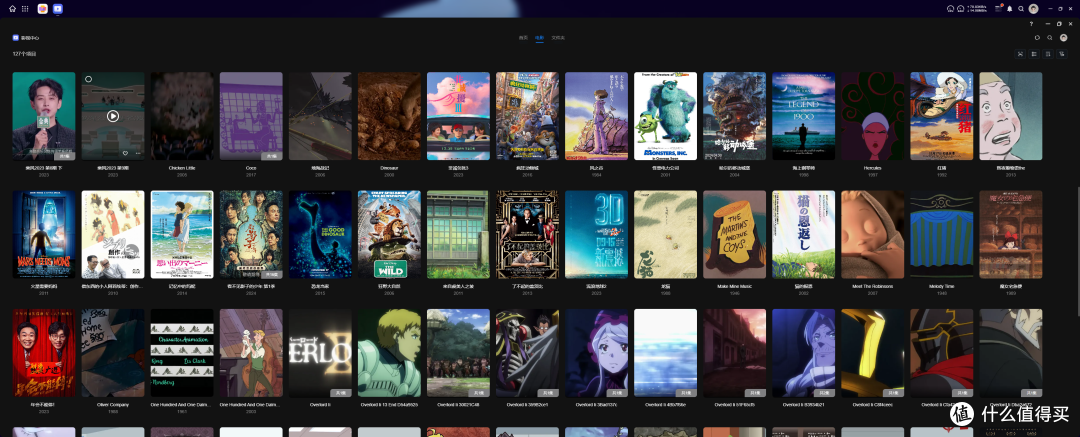Open the green teal host thumbnail card
The image size is (1080, 437).
[44, 116]
